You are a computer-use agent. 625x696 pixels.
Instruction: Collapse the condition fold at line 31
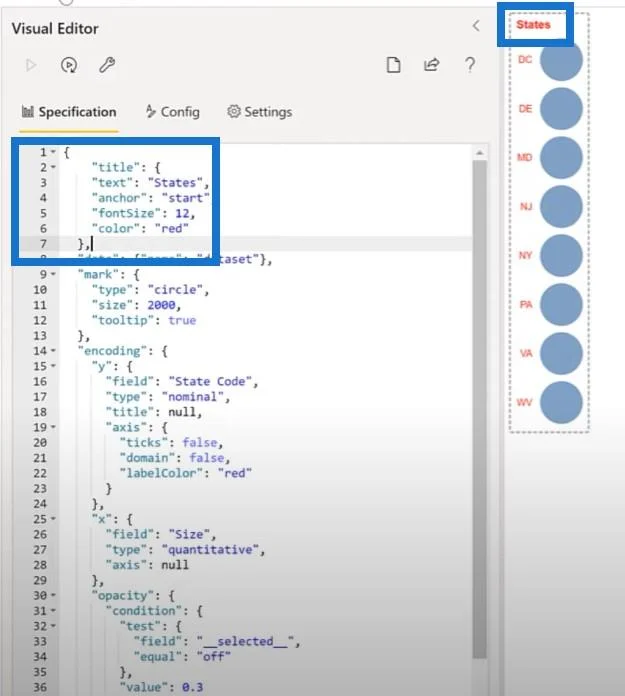(x=53, y=611)
